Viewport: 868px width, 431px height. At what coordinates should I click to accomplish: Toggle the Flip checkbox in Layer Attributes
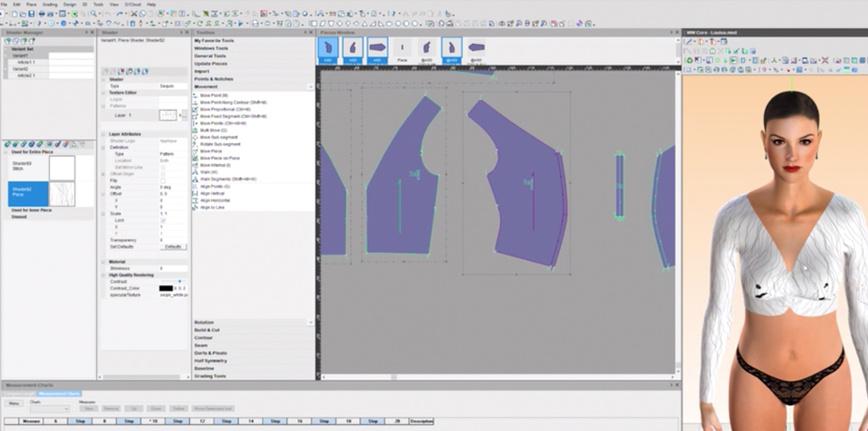coord(162,180)
